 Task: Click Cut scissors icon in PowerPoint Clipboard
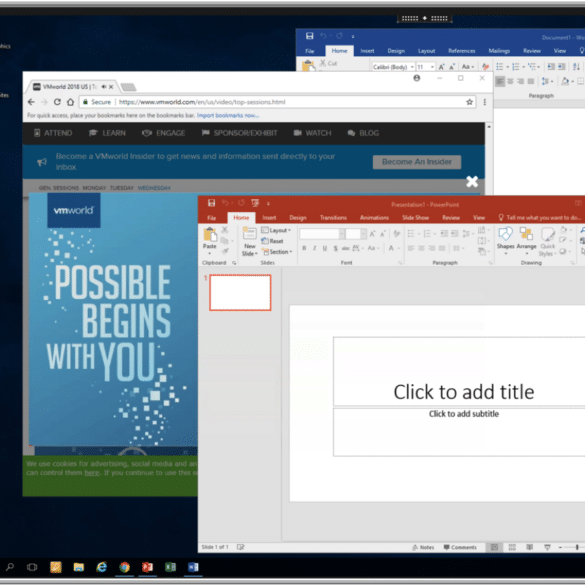[225, 230]
